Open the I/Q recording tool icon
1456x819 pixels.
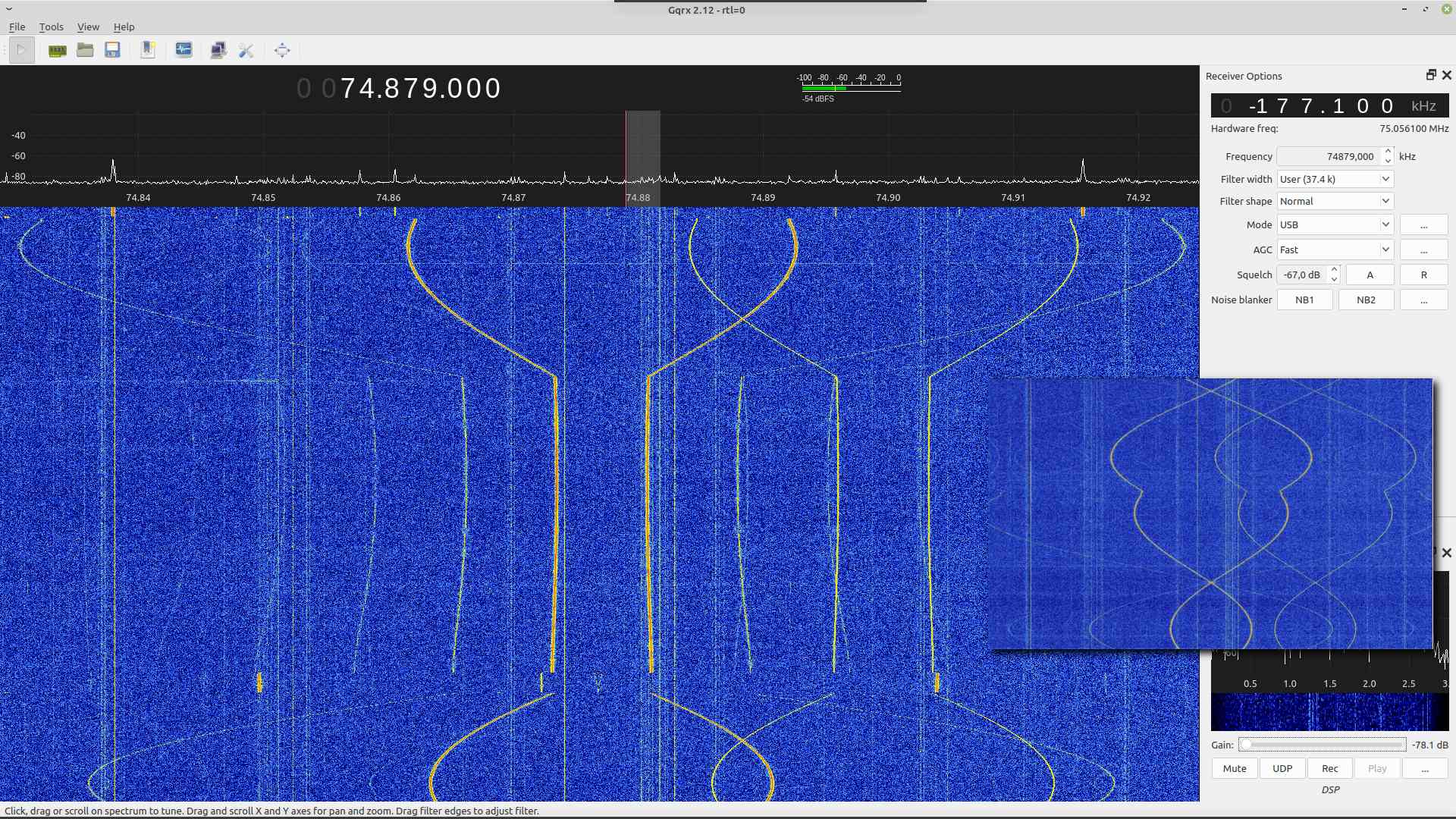click(x=184, y=50)
